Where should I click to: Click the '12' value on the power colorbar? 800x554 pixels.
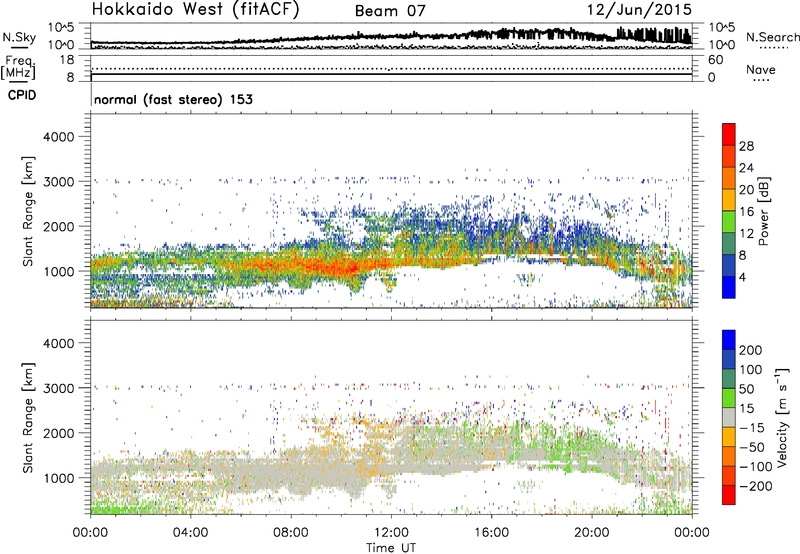(746, 234)
